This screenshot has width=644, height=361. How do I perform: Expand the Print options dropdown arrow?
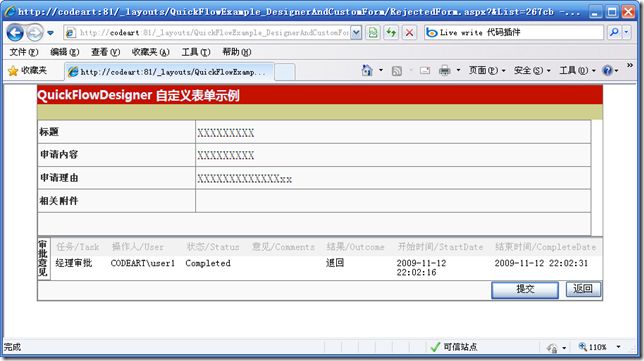[458, 71]
